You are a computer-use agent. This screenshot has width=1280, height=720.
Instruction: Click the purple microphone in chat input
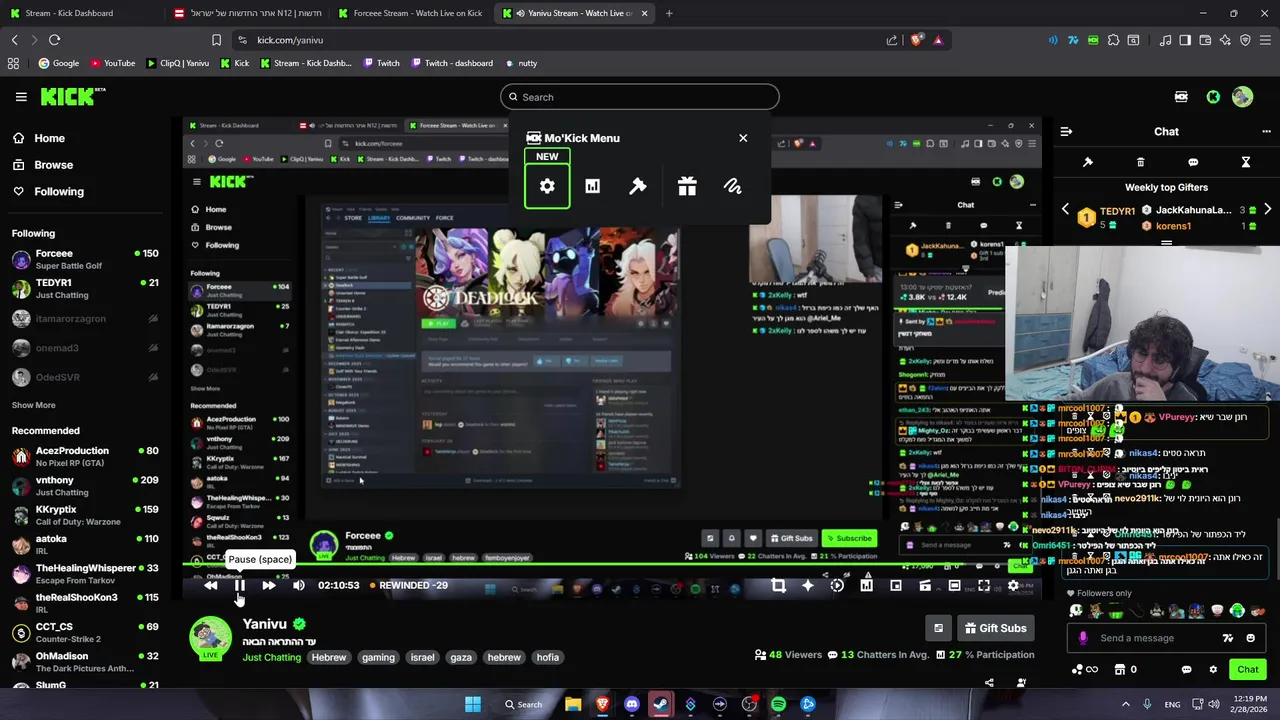(1083, 638)
